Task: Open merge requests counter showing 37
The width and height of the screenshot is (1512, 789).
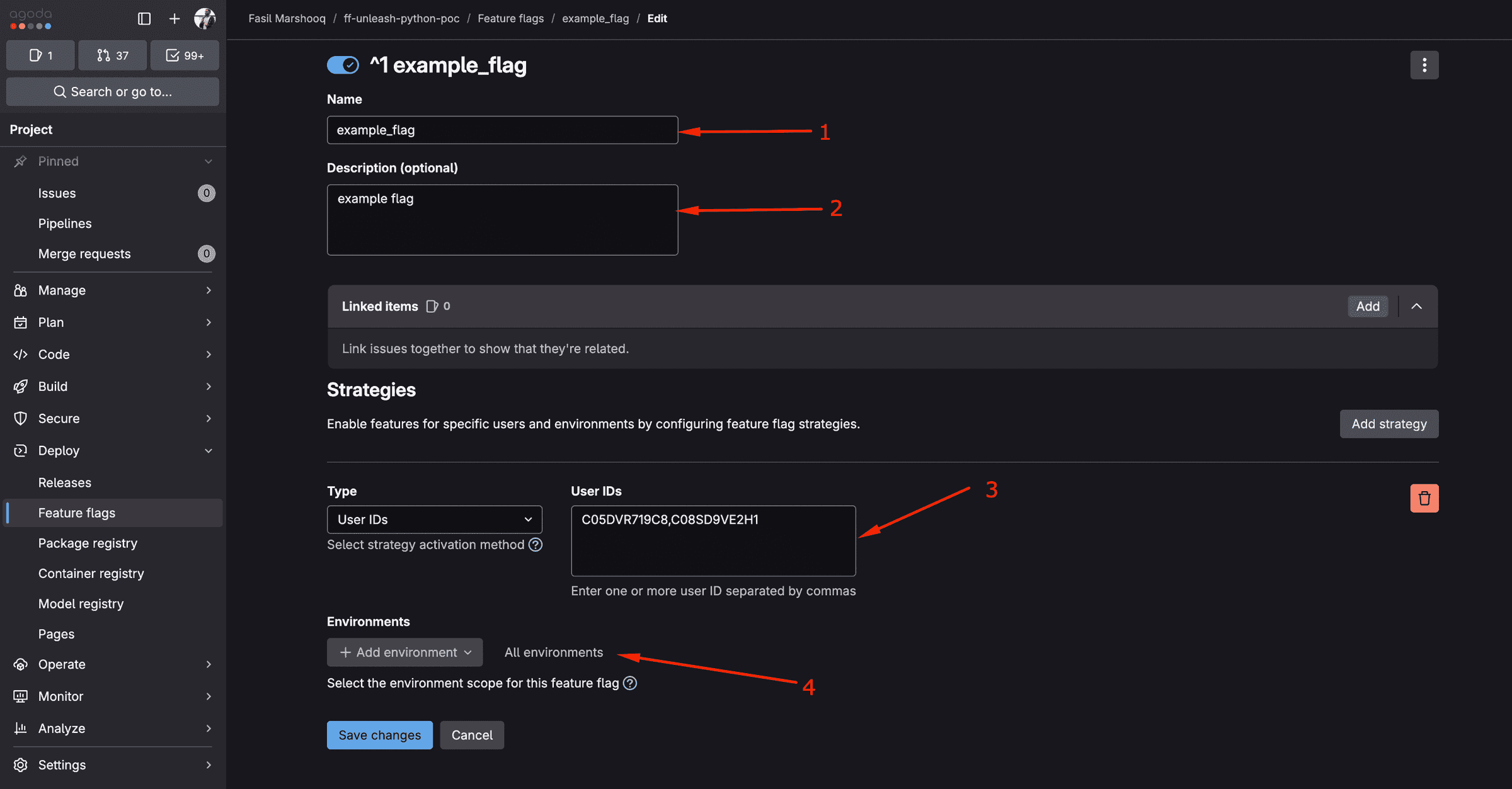Action: [113, 55]
